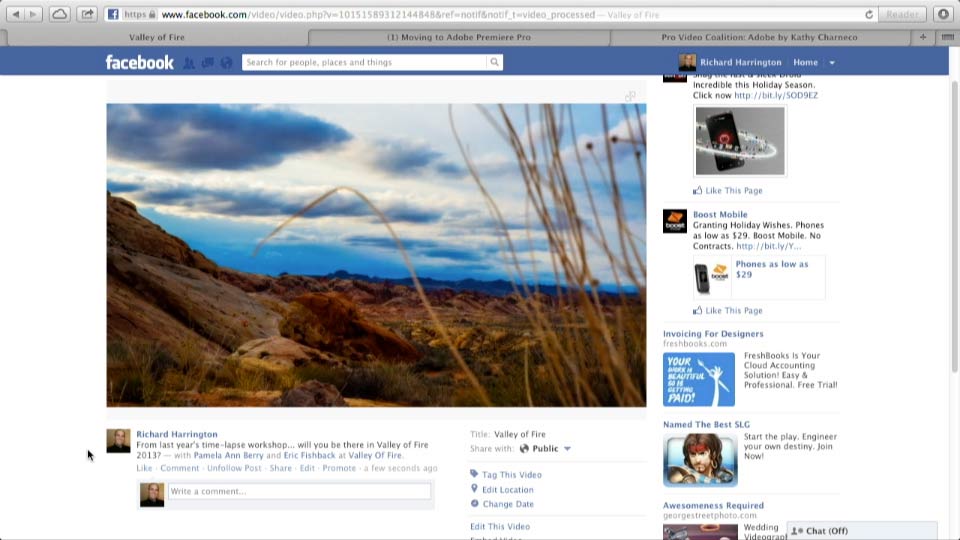Open Eric Fishback profile link
The height and width of the screenshot is (540, 960).
click(309, 456)
